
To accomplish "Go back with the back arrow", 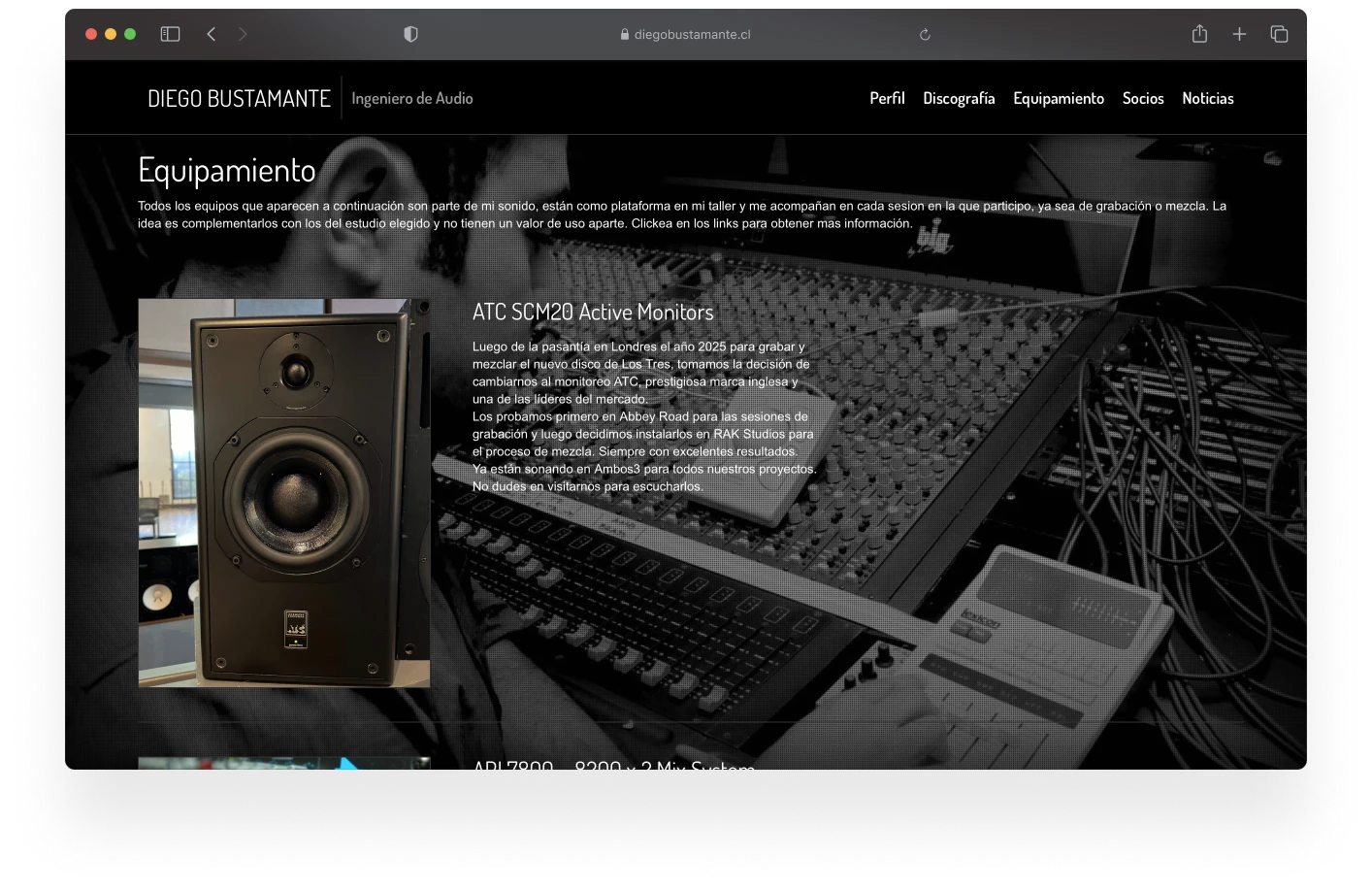I will tap(211, 34).
